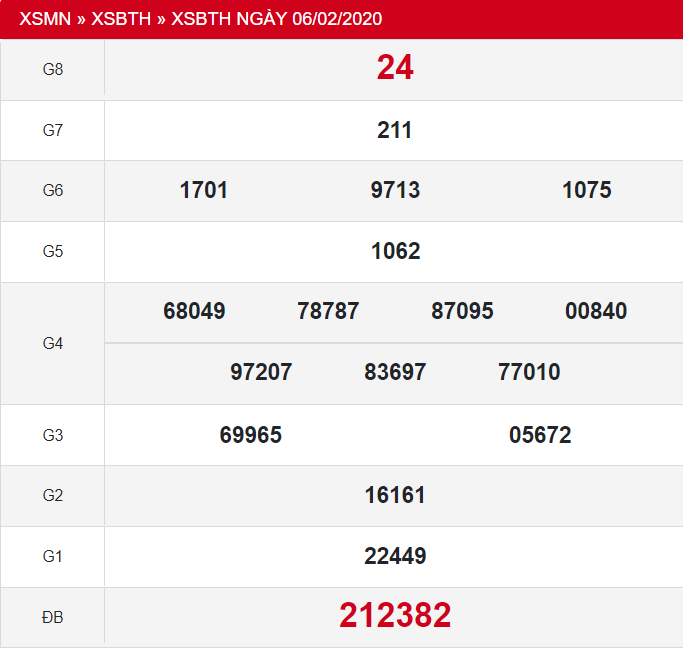This screenshot has height=648, width=683.
Task: Select the G6 number 9713
Action: (395, 190)
